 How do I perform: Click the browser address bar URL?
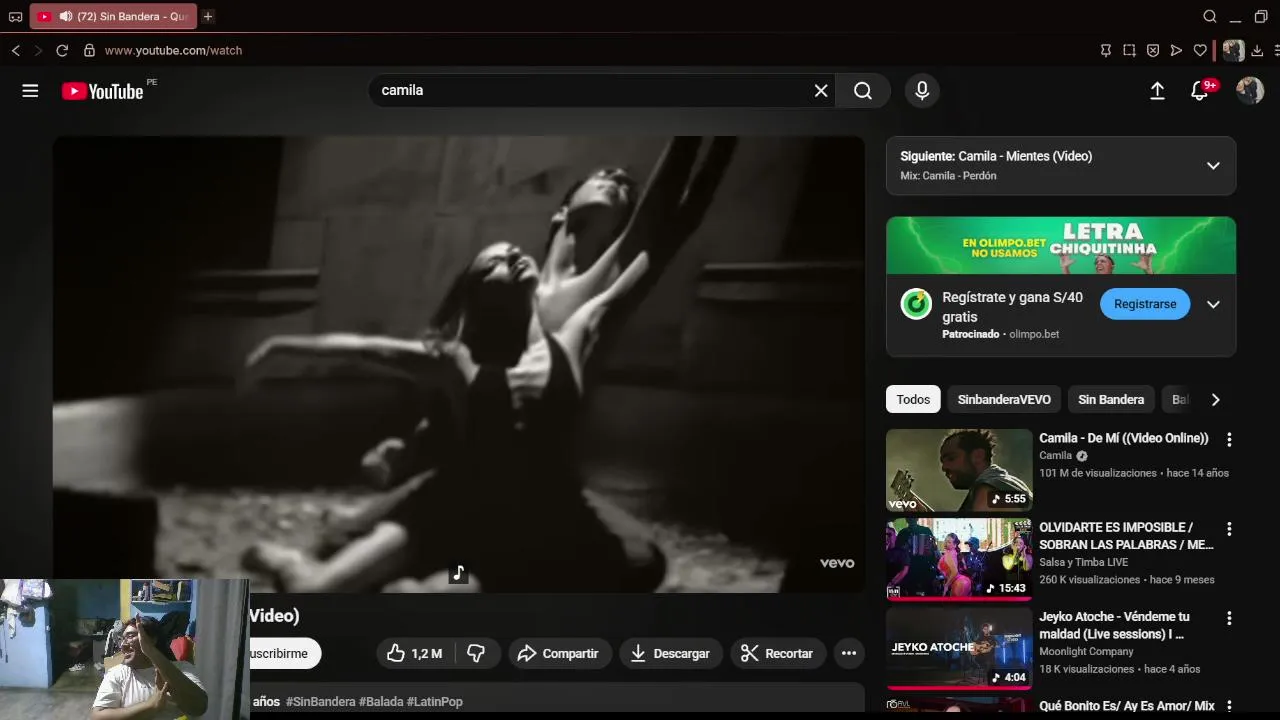[x=173, y=50]
